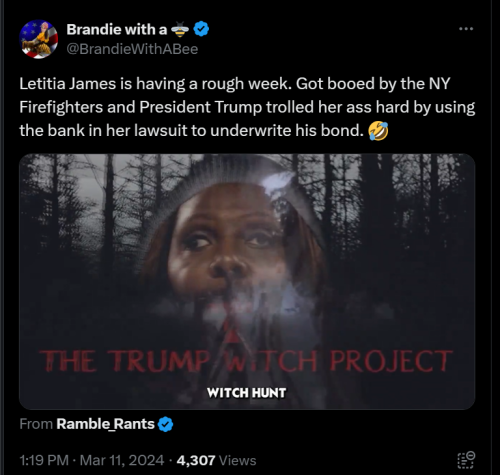Select the 'Brandie with a' display name
Screen dimensions: 500x475
(x=117, y=30)
